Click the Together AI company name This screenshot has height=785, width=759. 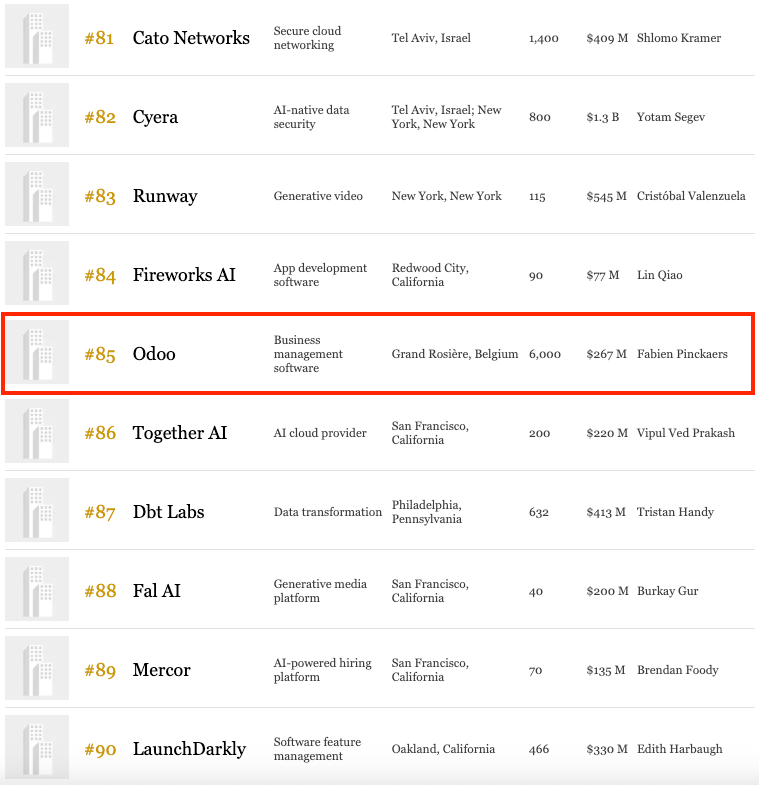click(180, 433)
